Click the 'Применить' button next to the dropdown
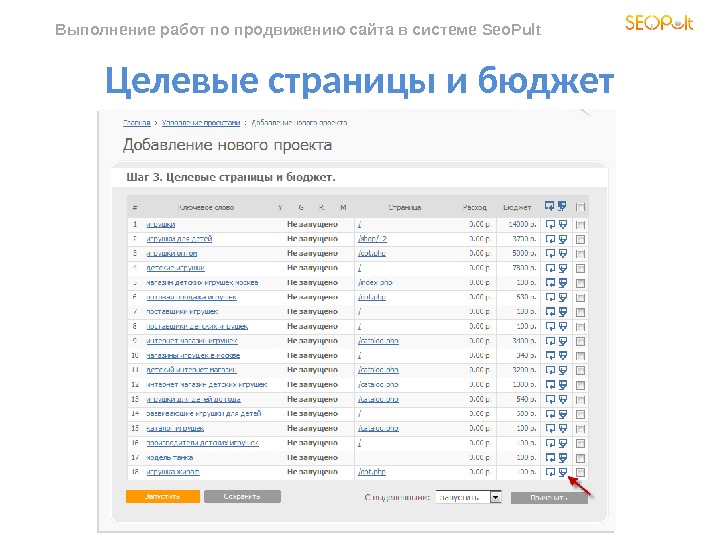The width and height of the screenshot is (720, 540). tap(549, 498)
